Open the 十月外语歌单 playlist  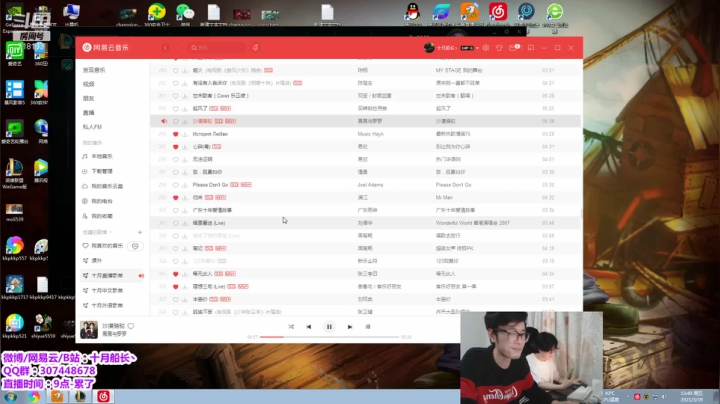click(x=107, y=305)
